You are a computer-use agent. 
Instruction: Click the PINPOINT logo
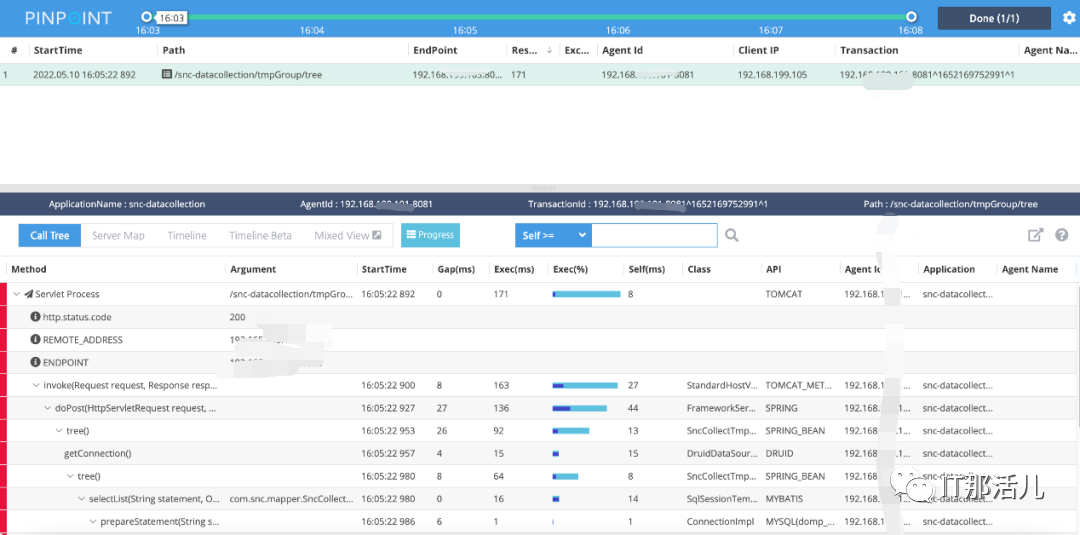point(68,18)
